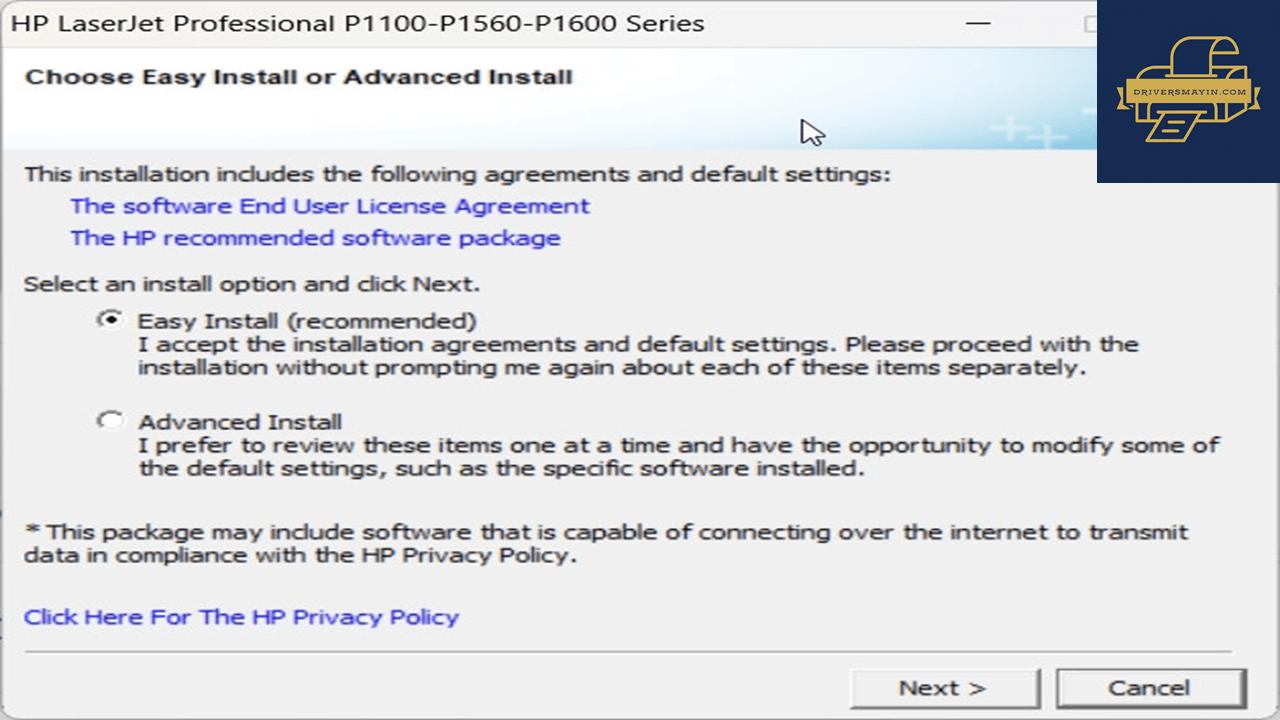Click the internet data transmission notice text
Image resolution: width=1280 pixels, height=720 pixels.
tap(606, 543)
